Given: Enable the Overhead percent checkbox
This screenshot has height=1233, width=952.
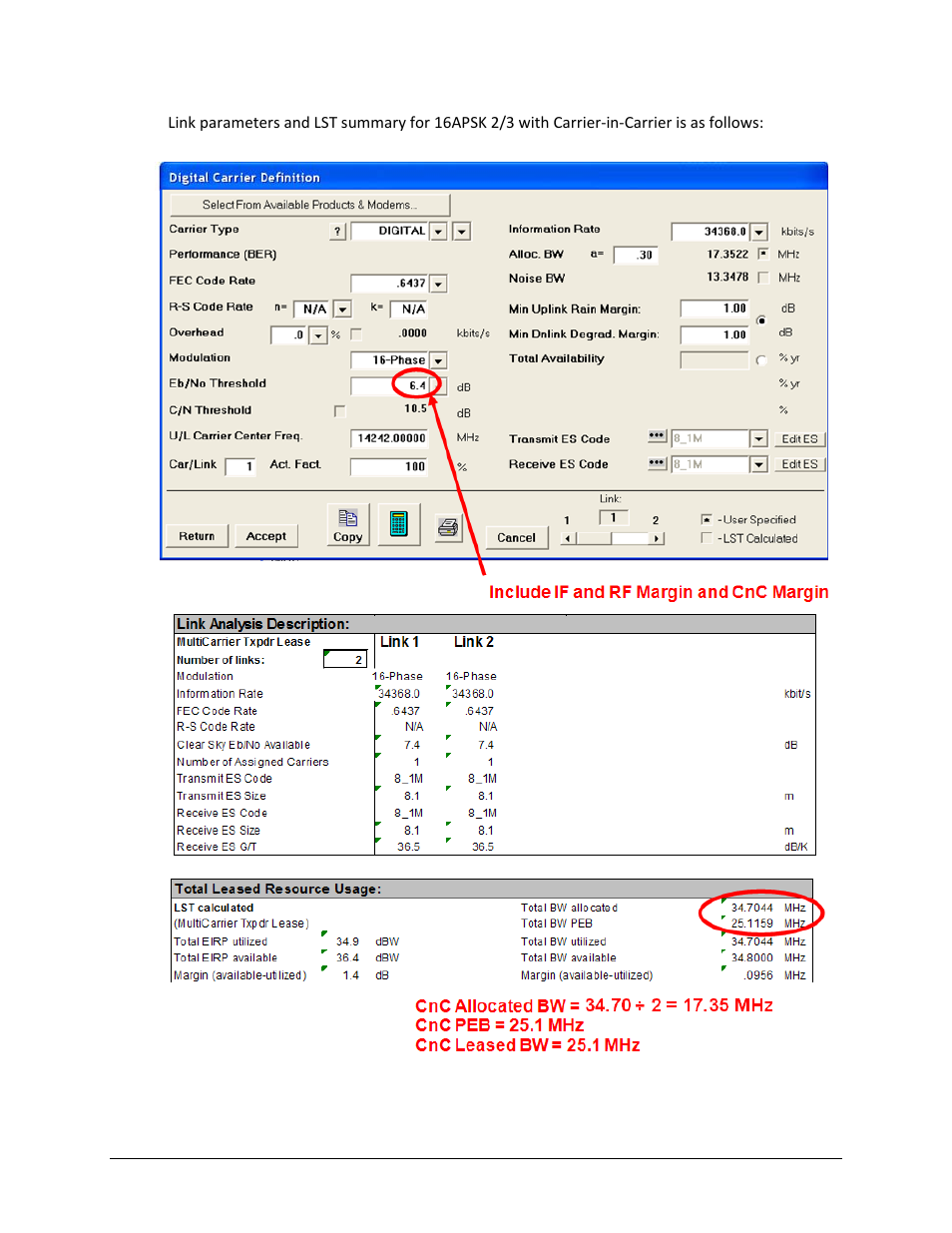Looking at the screenshot, I should 356,334.
